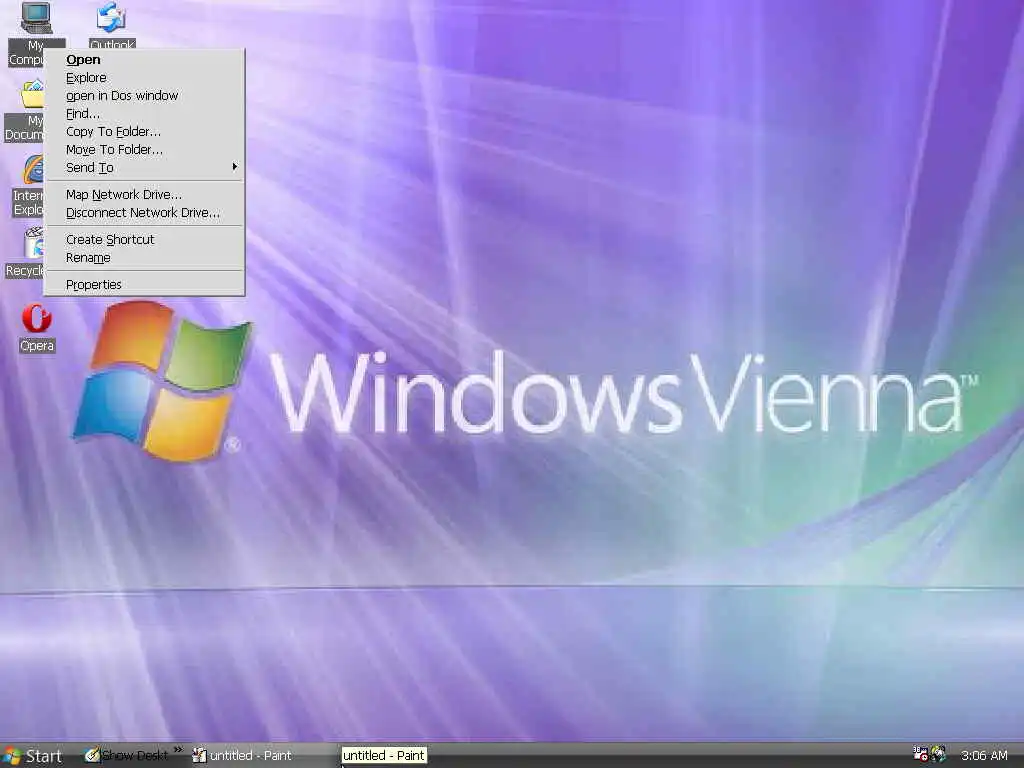Select Move To Folder... option
Image resolution: width=1024 pixels, height=768 pixels.
(x=144, y=150)
